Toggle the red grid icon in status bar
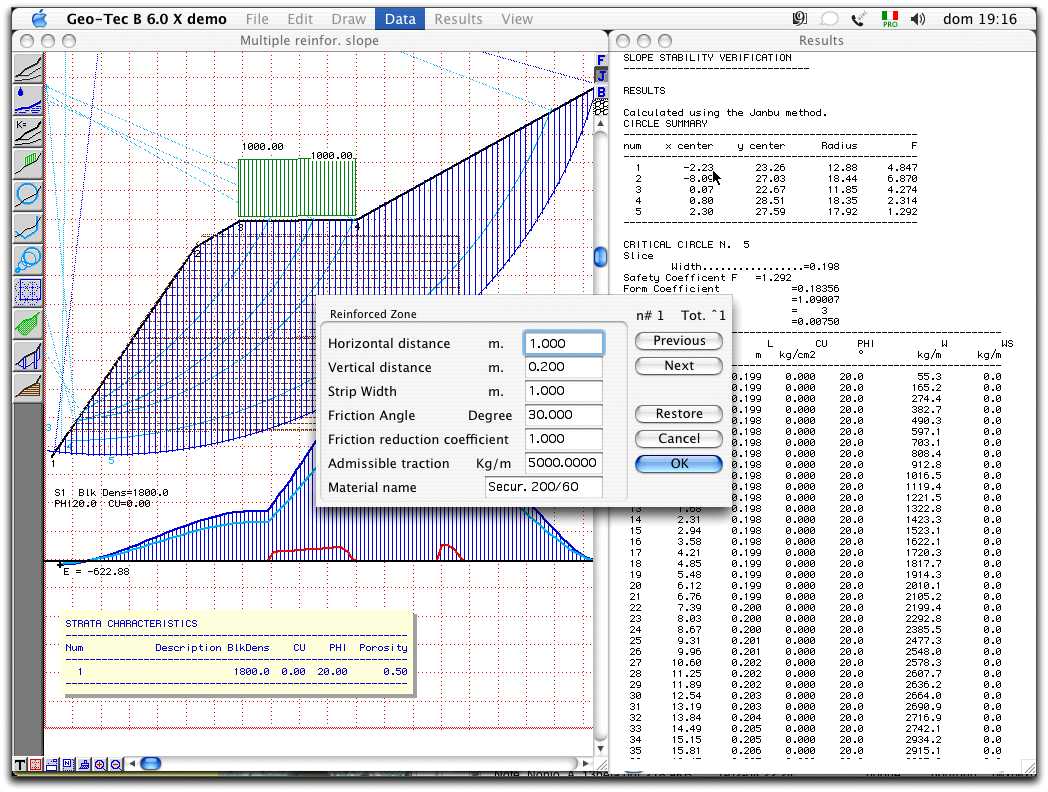The height and width of the screenshot is (792, 1048). pos(36,765)
